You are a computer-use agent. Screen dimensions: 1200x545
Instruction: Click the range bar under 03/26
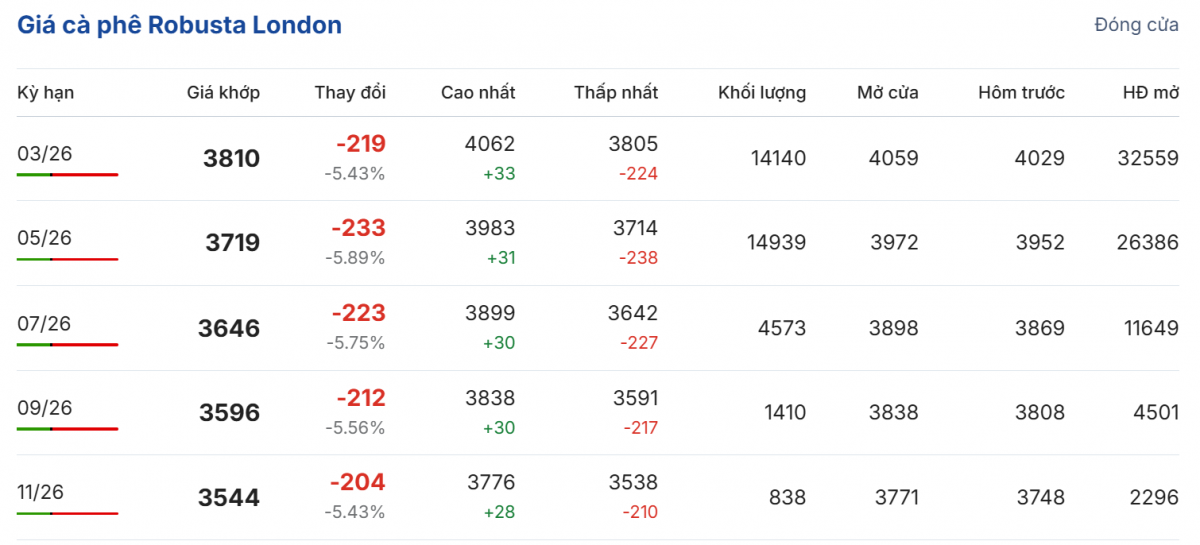pos(67,175)
